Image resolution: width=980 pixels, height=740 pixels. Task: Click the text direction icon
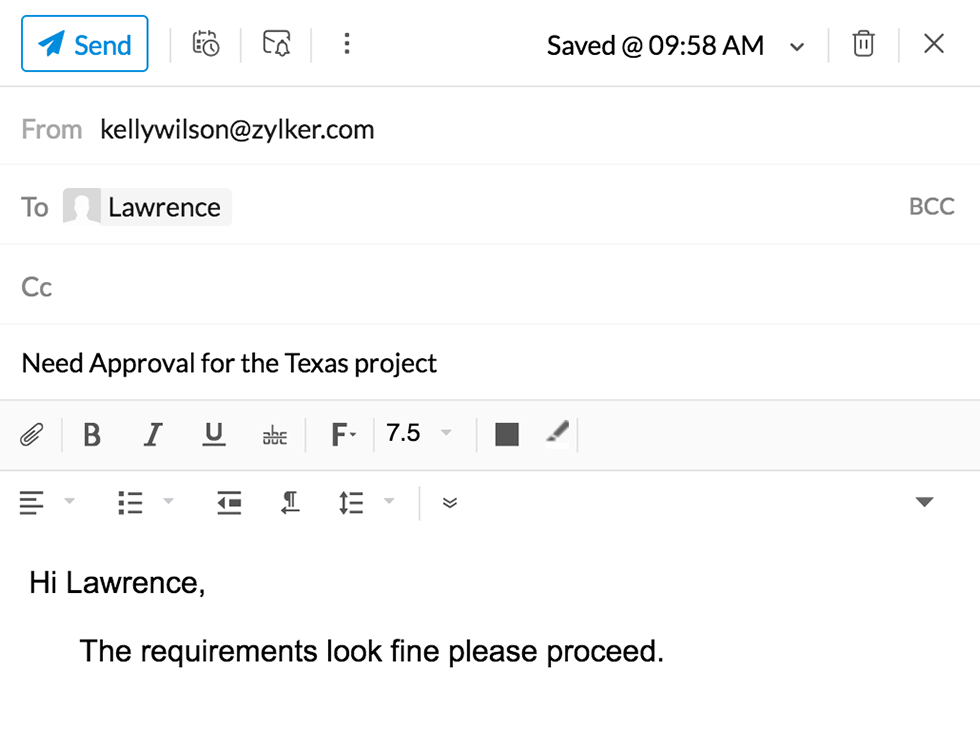[290, 503]
